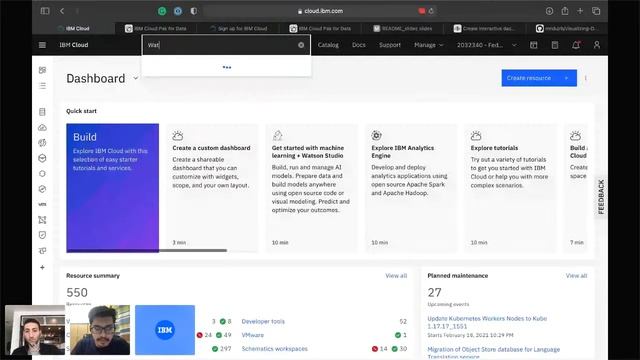This screenshot has height=360, width=640.
Task: Expand the Manage dropdown menu
Action: click(x=429, y=45)
